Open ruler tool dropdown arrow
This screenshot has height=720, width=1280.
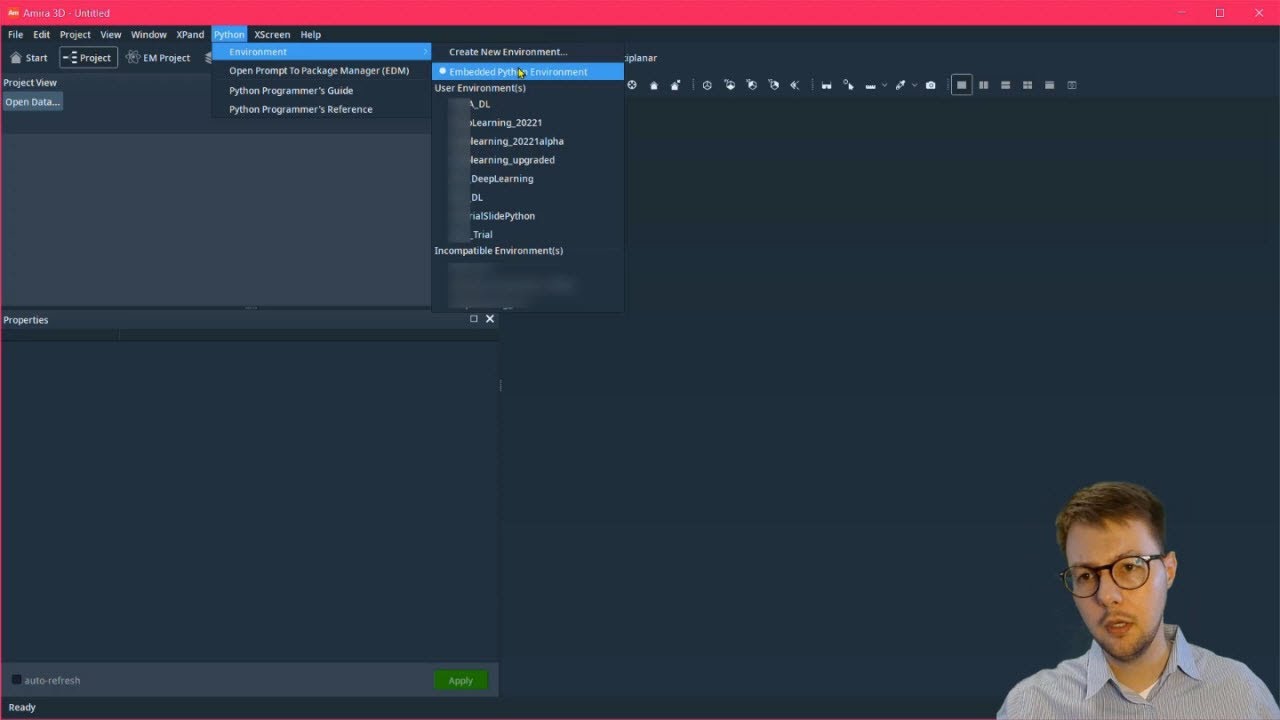[x=884, y=85]
